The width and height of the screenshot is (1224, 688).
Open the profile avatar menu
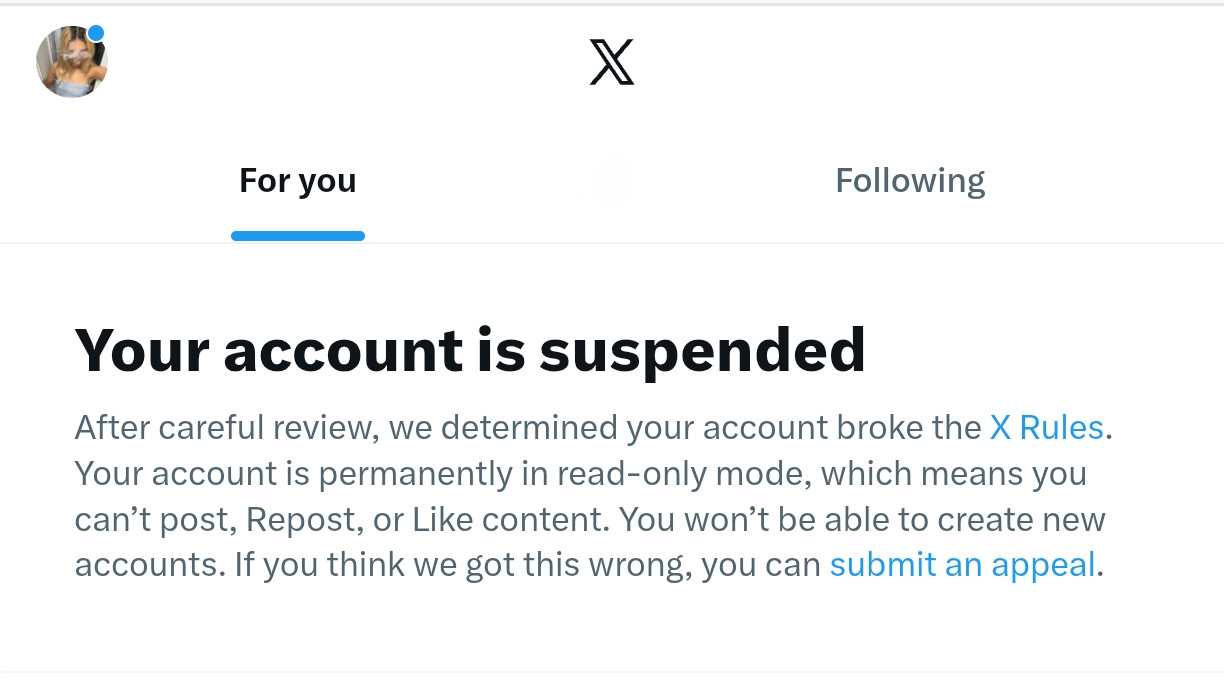(70, 63)
